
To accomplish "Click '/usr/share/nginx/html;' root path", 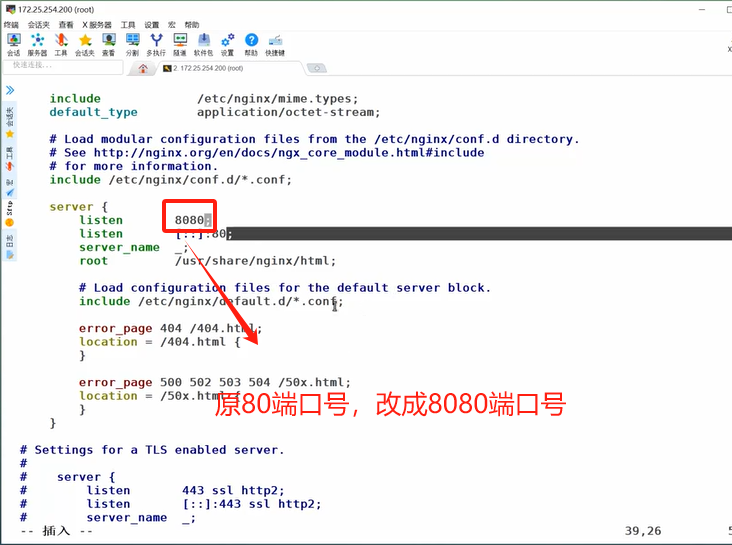I will [255, 261].
